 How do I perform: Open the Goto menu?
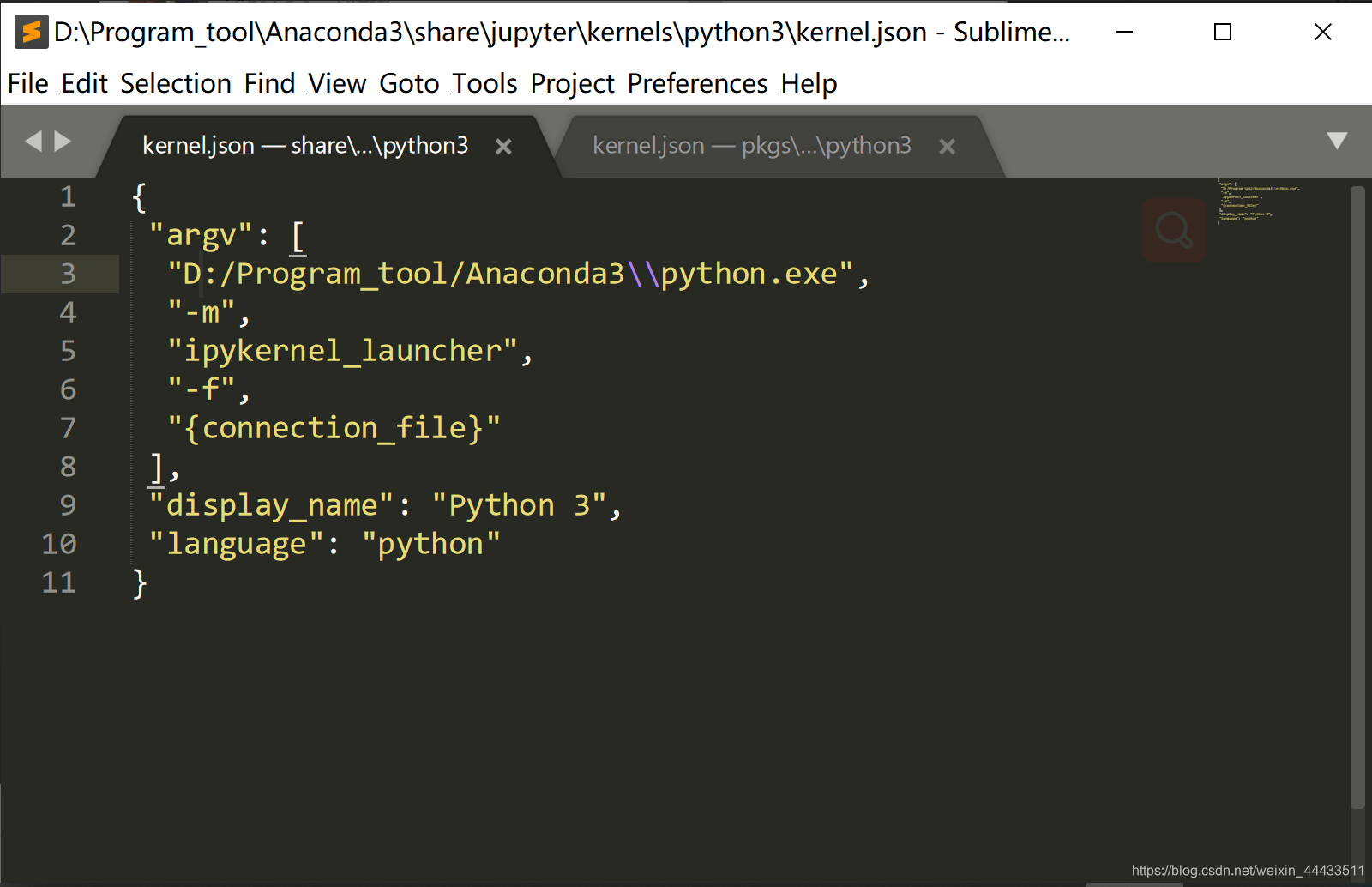point(409,83)
